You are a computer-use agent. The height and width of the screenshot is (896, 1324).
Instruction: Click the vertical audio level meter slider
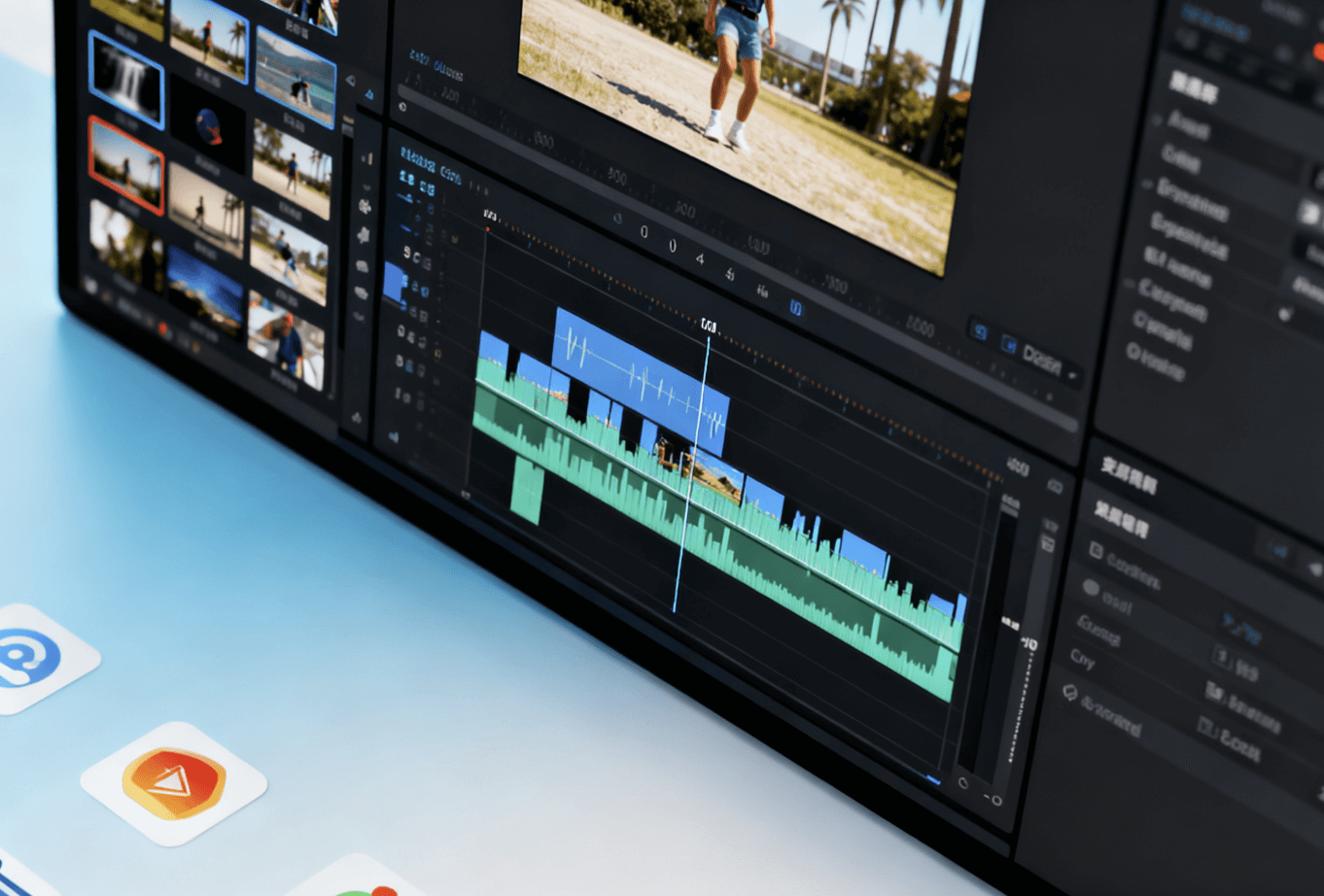coord(1011,622)
